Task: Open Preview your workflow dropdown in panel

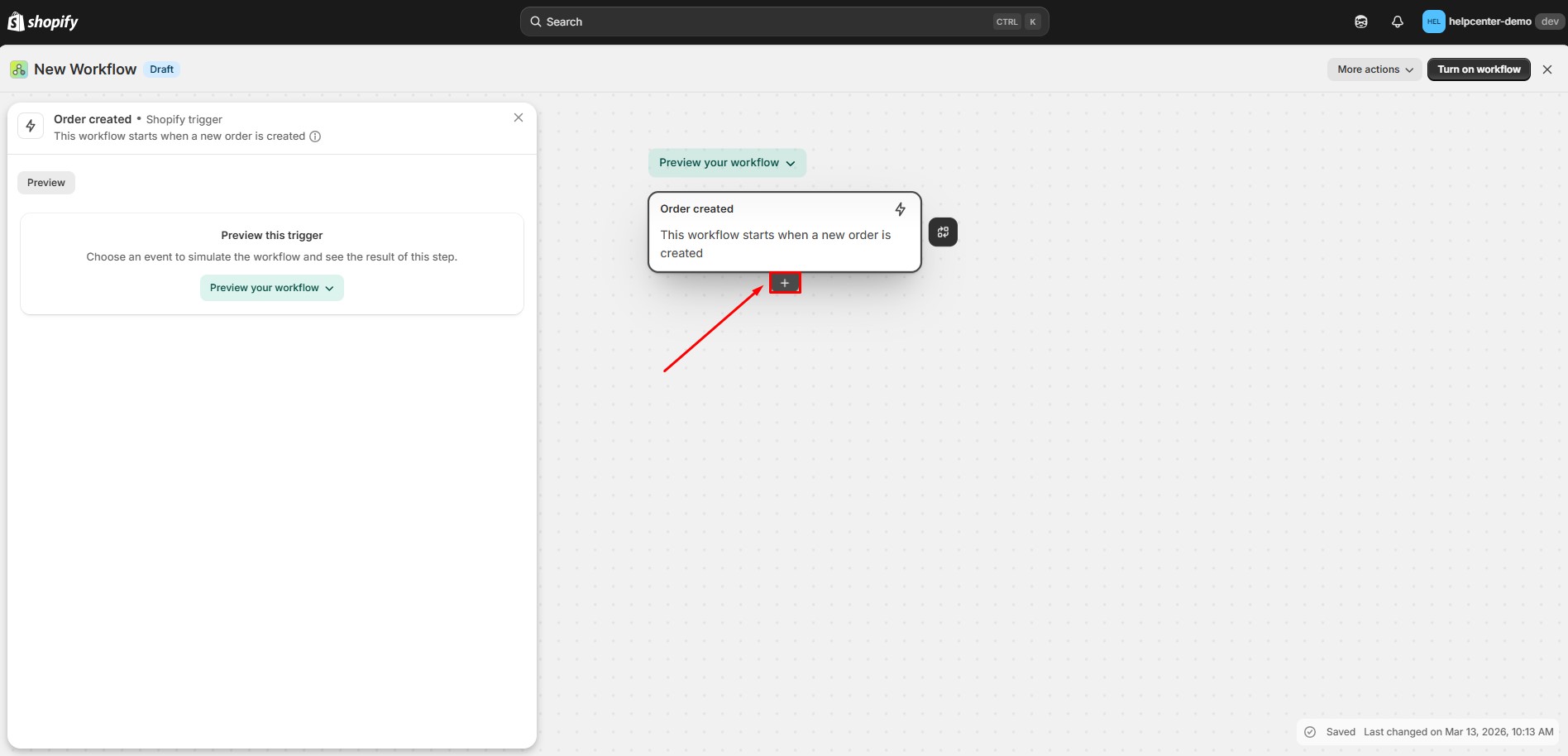Action: (271, 288)
